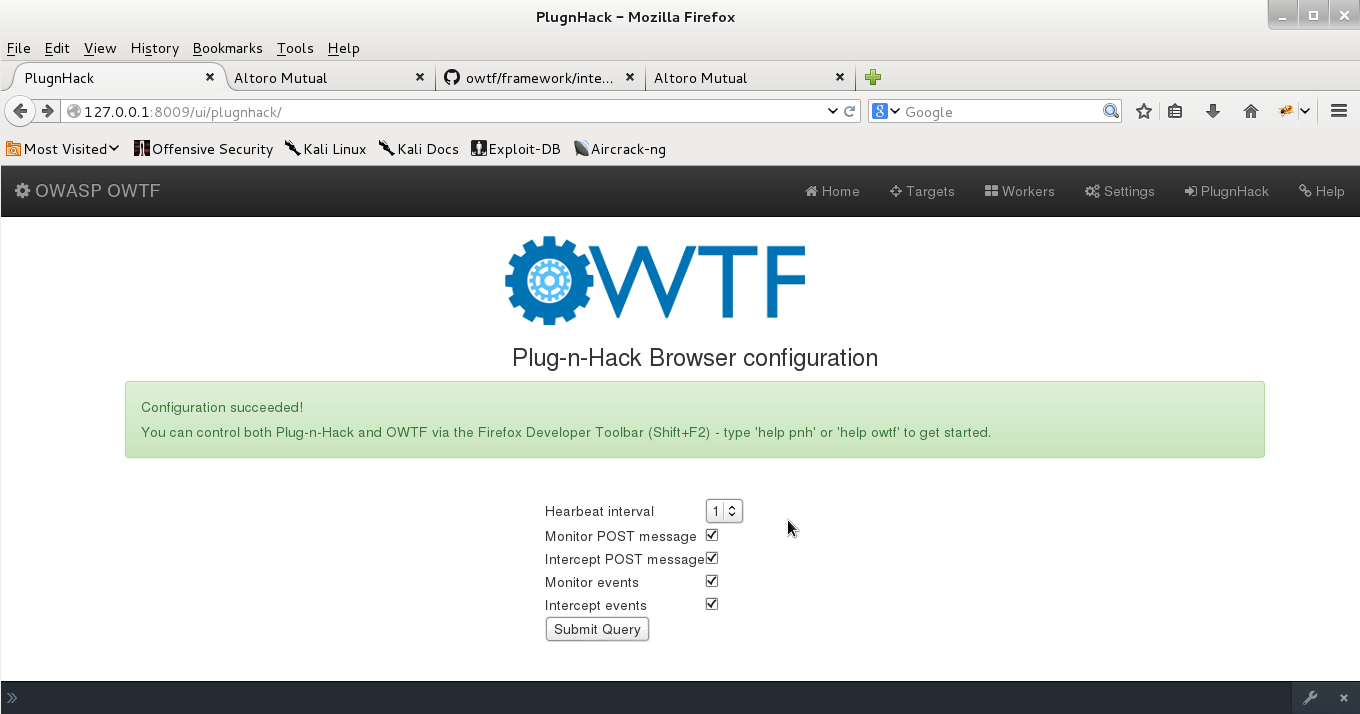Screen dimensions: 1360x714
Task: Open the History menu
Action: click(x=154, y=48)
